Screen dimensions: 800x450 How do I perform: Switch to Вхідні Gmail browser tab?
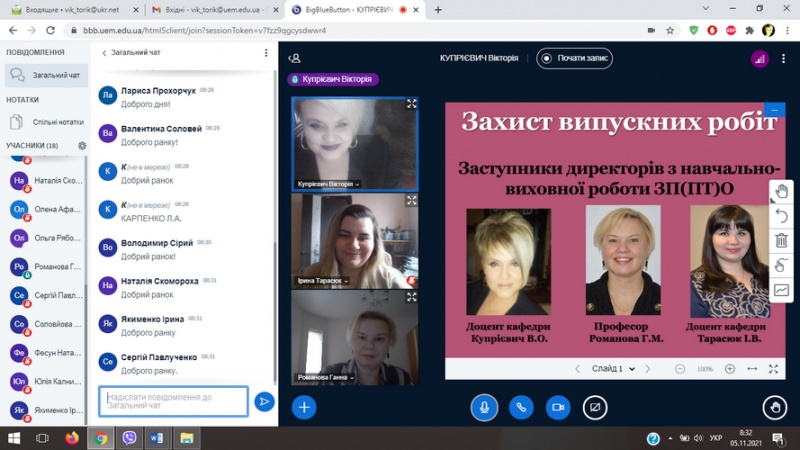[x=214, y=10]
